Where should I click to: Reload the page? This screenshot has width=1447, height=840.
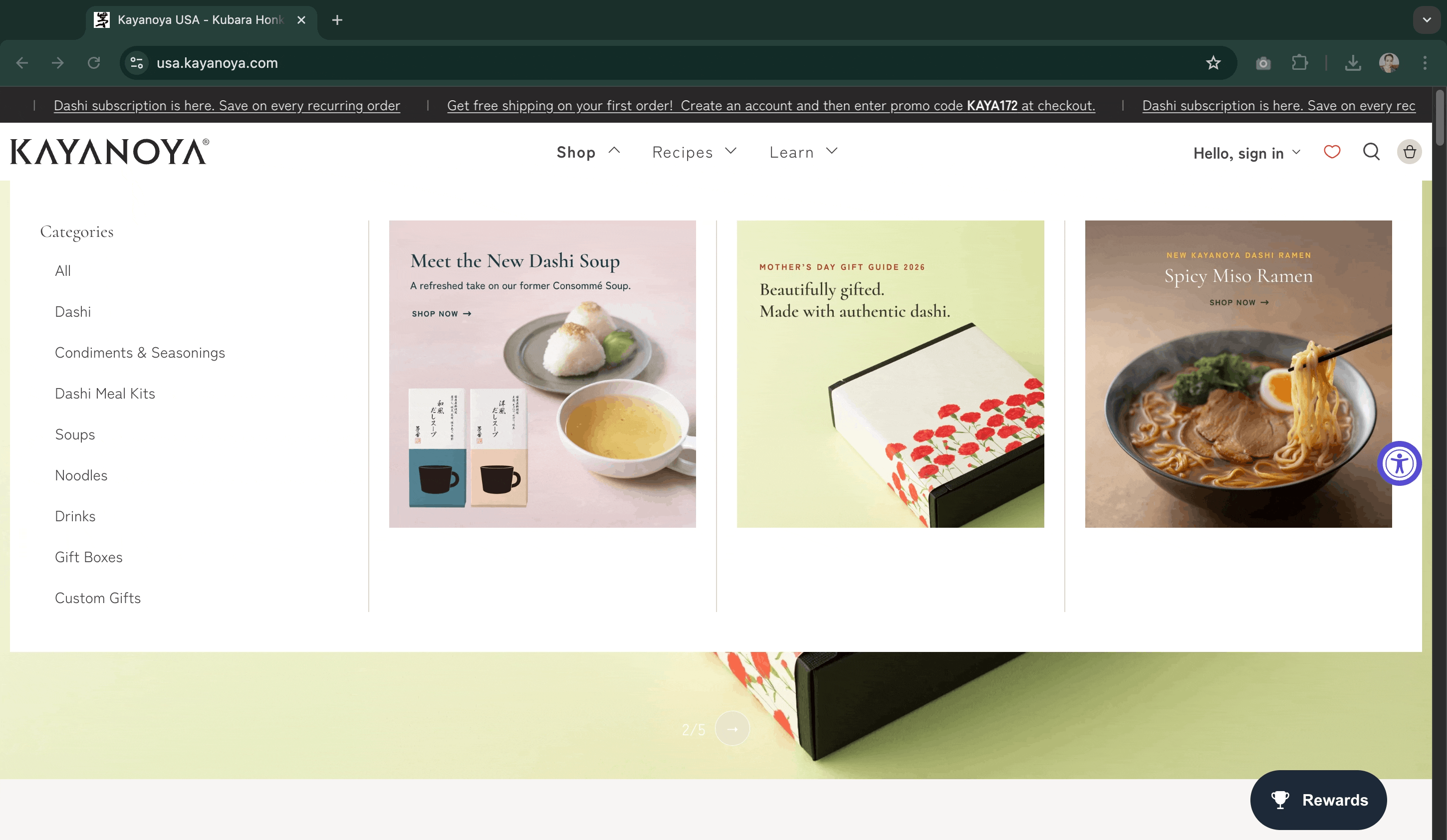tap(94, 63)
